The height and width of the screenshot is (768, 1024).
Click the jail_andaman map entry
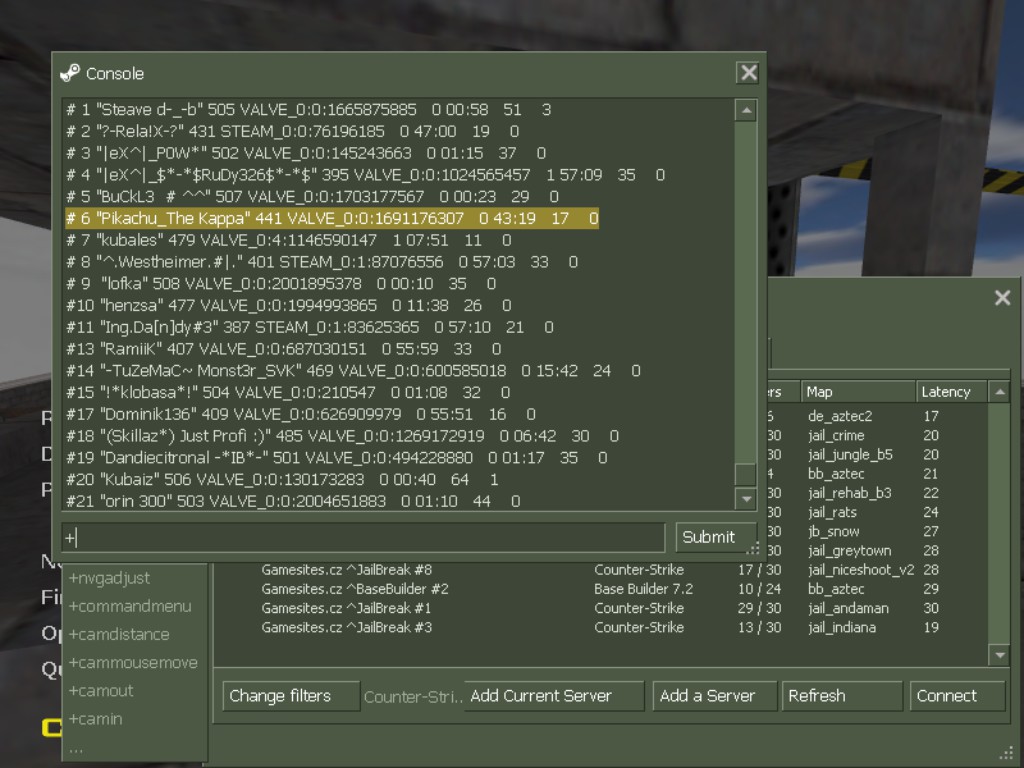[x=848, y=608]
